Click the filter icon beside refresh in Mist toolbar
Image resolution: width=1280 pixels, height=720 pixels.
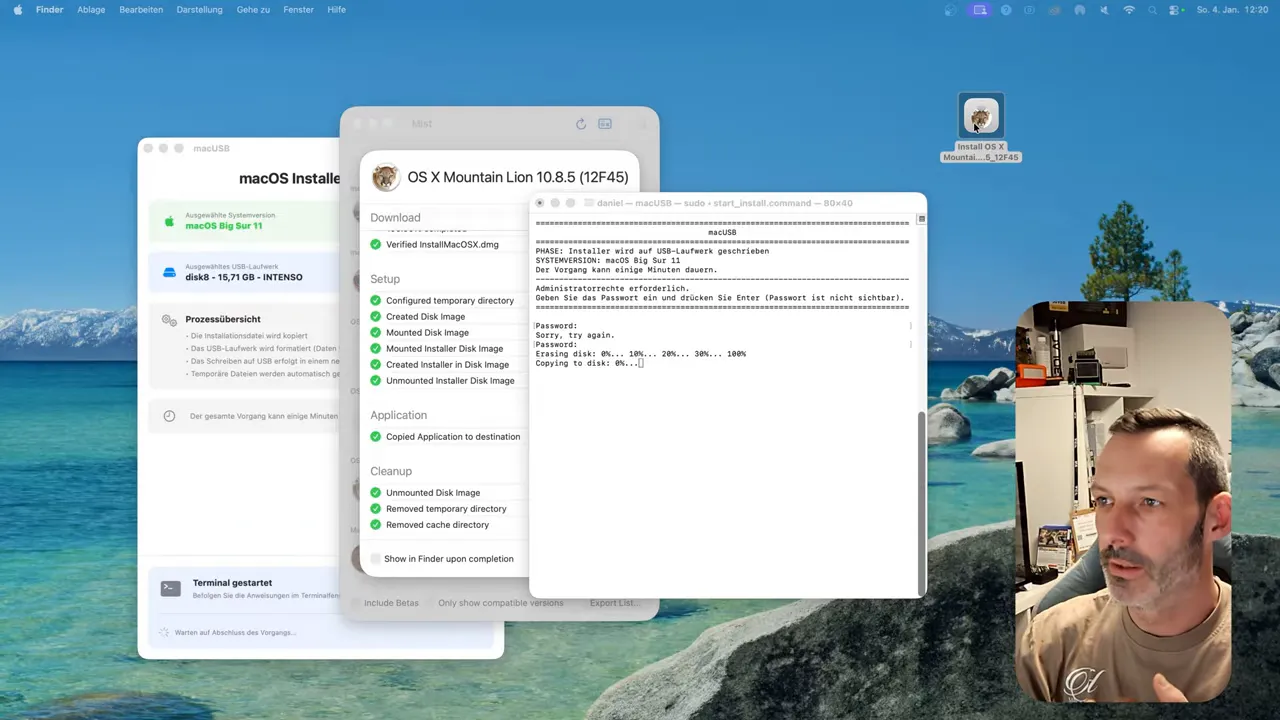(x=605, y=123)
